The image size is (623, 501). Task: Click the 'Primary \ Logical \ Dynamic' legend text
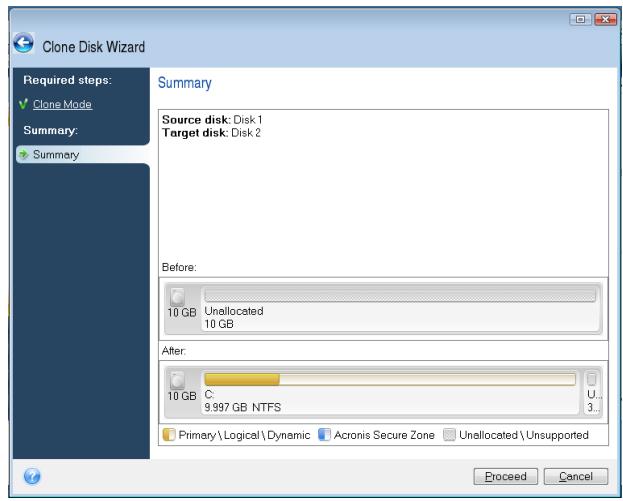click(244, 435)
